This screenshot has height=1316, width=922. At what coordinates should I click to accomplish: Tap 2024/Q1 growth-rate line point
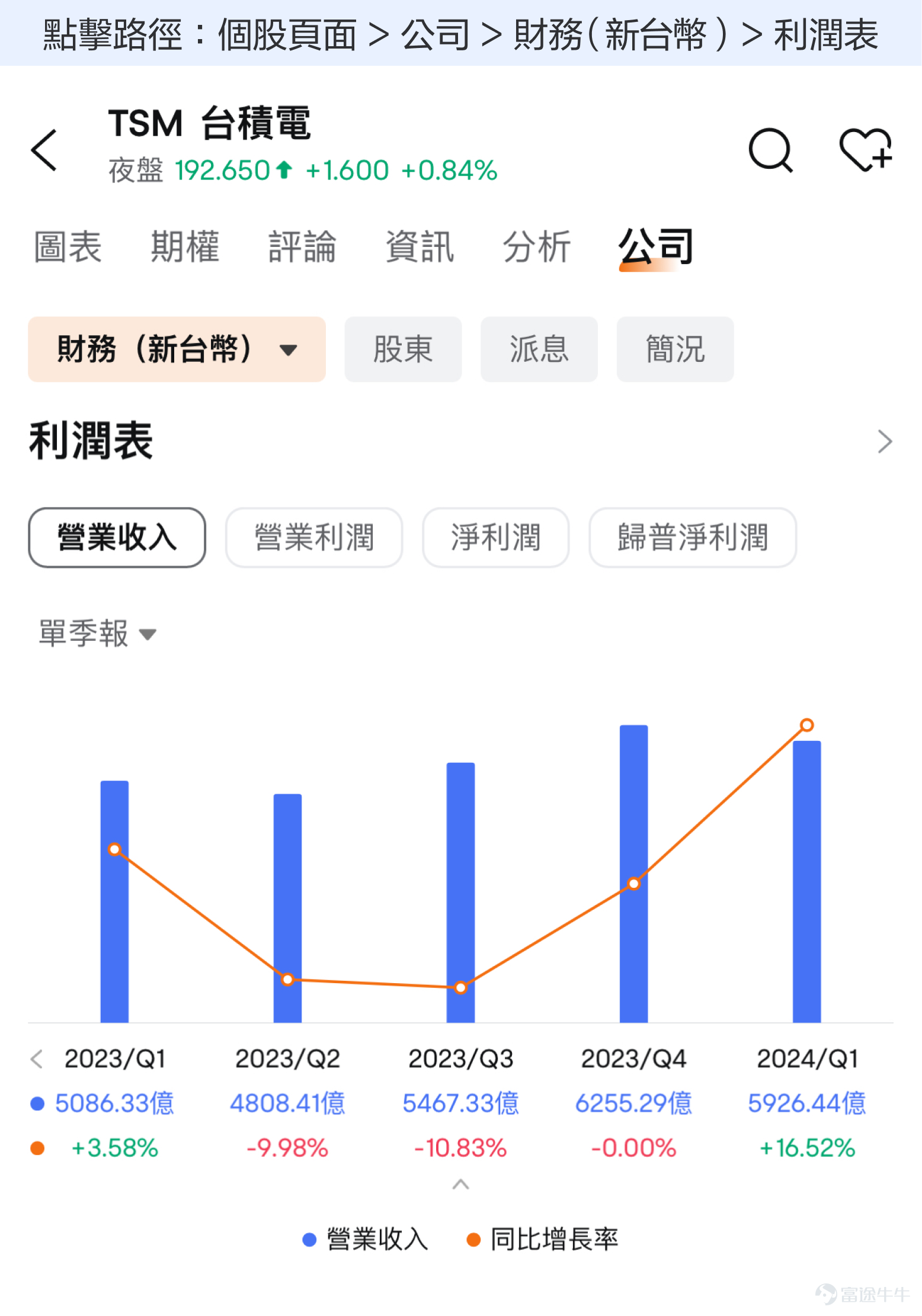[x=806, y=725]
